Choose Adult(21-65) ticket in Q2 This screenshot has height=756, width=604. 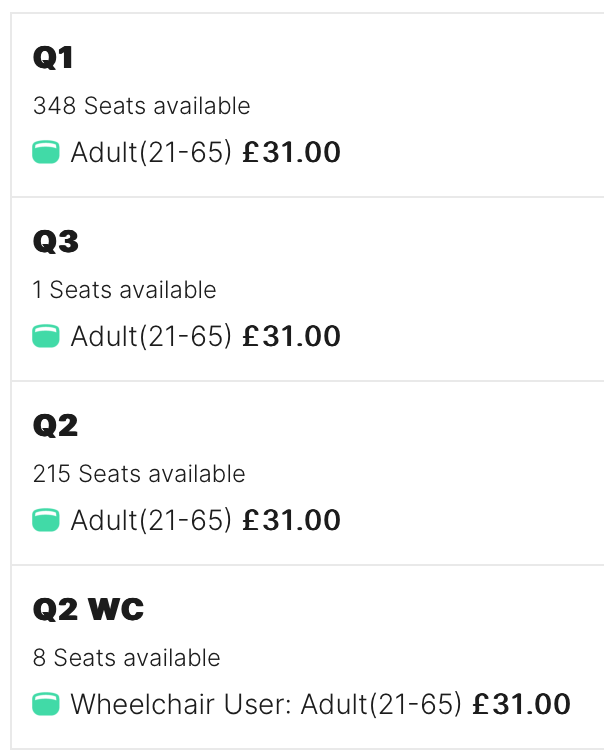[x=151, y=521]
